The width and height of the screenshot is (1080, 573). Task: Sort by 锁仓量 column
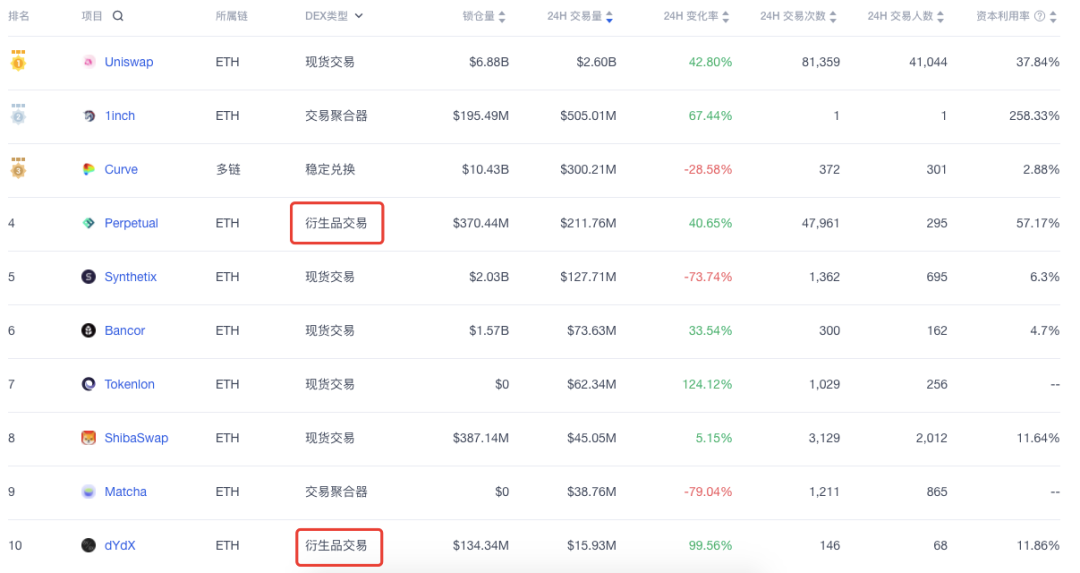(x=501, y=17)
